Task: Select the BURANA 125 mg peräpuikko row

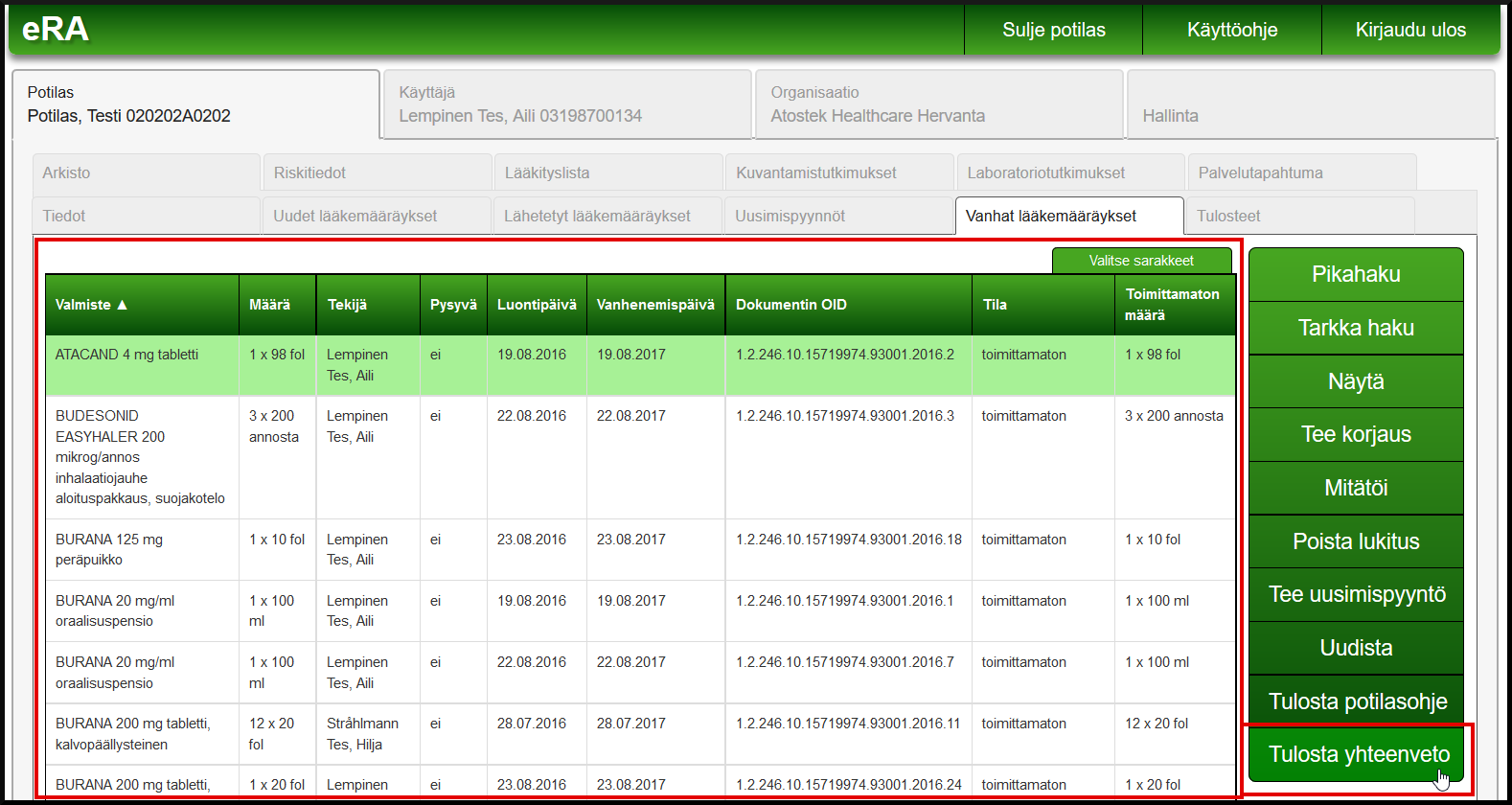Action: point(640,549)
